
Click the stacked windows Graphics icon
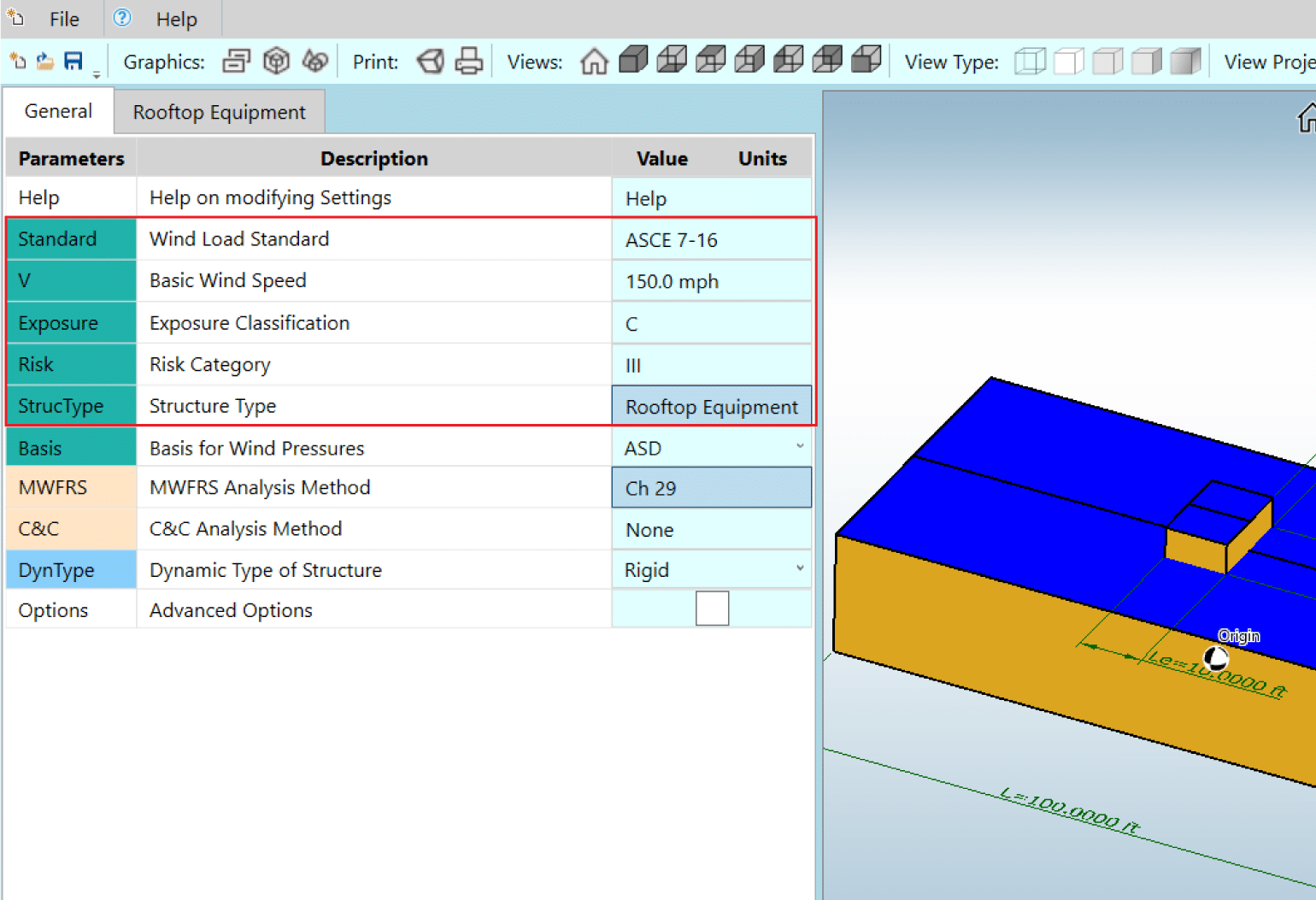point(236,62)
